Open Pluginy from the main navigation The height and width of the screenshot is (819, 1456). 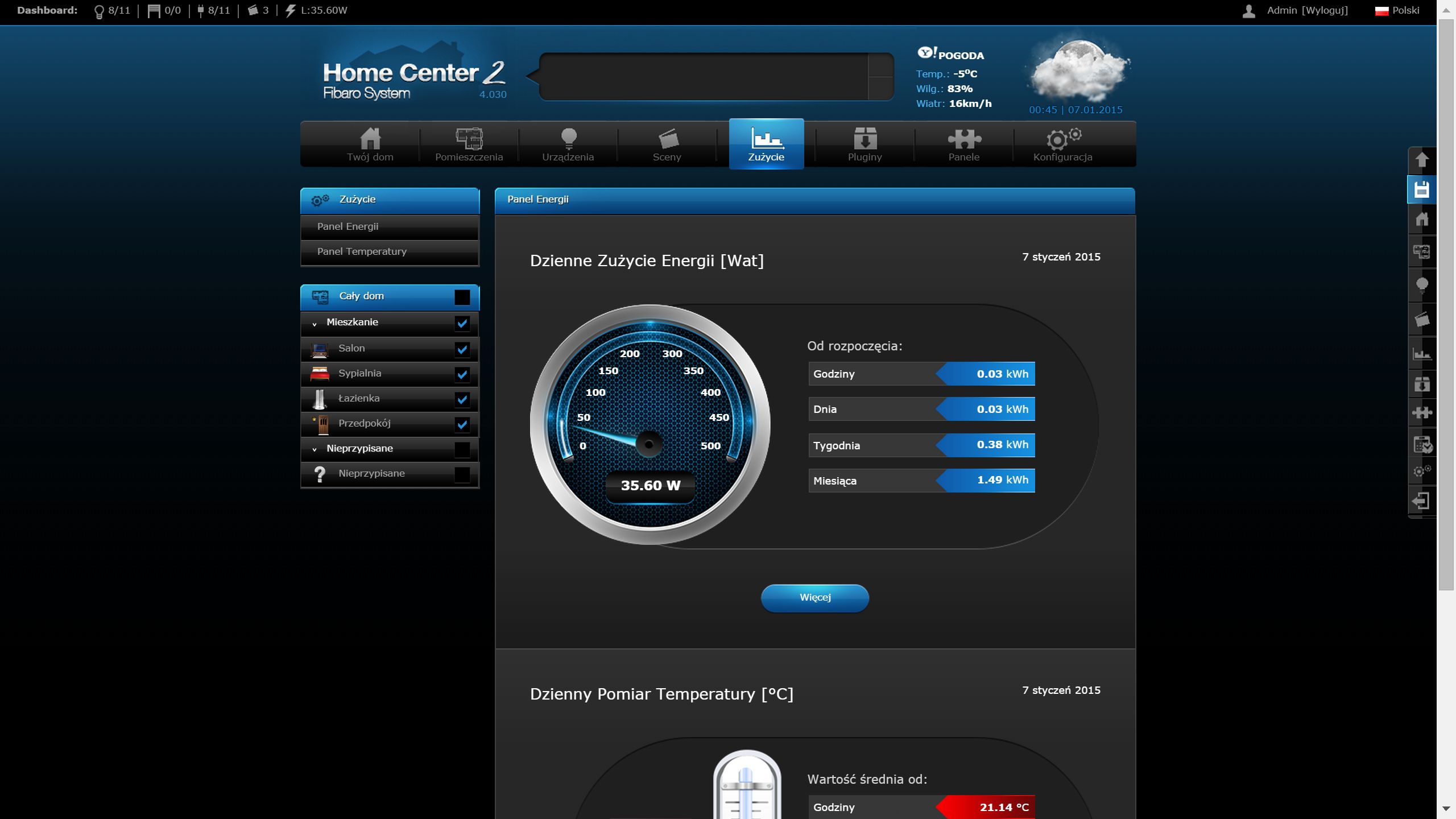tap(864, 144)
